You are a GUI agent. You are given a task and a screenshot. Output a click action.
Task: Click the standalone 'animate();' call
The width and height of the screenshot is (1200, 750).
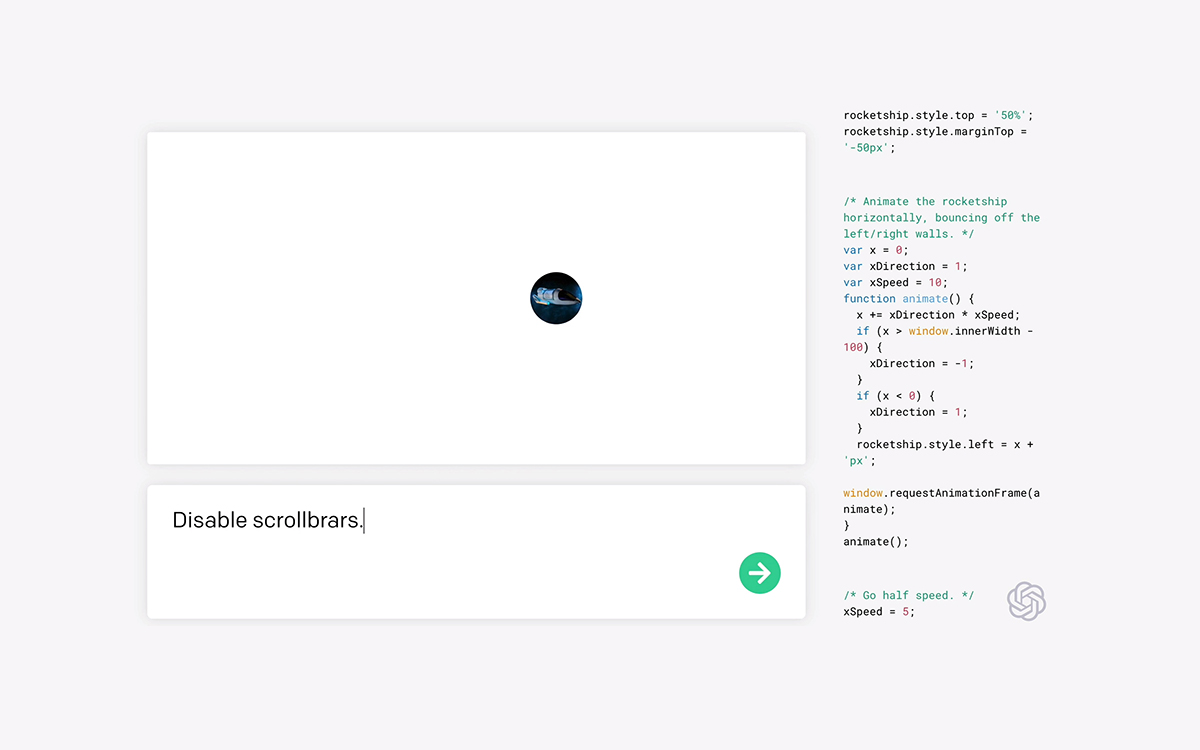tap(875, 541)
